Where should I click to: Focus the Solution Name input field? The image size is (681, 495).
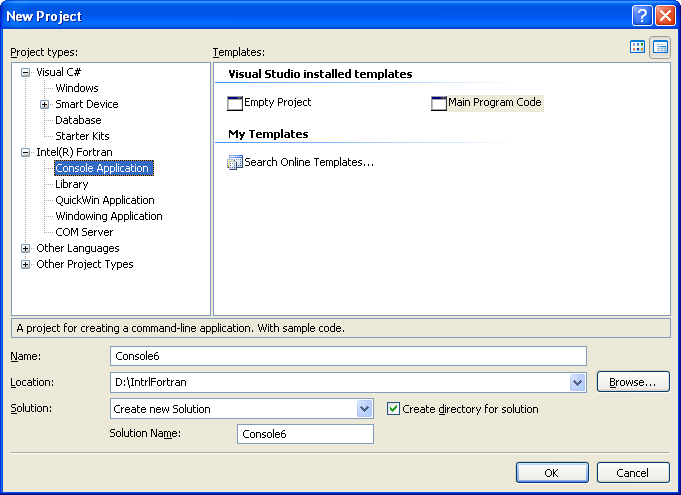(x=305, y=434)
